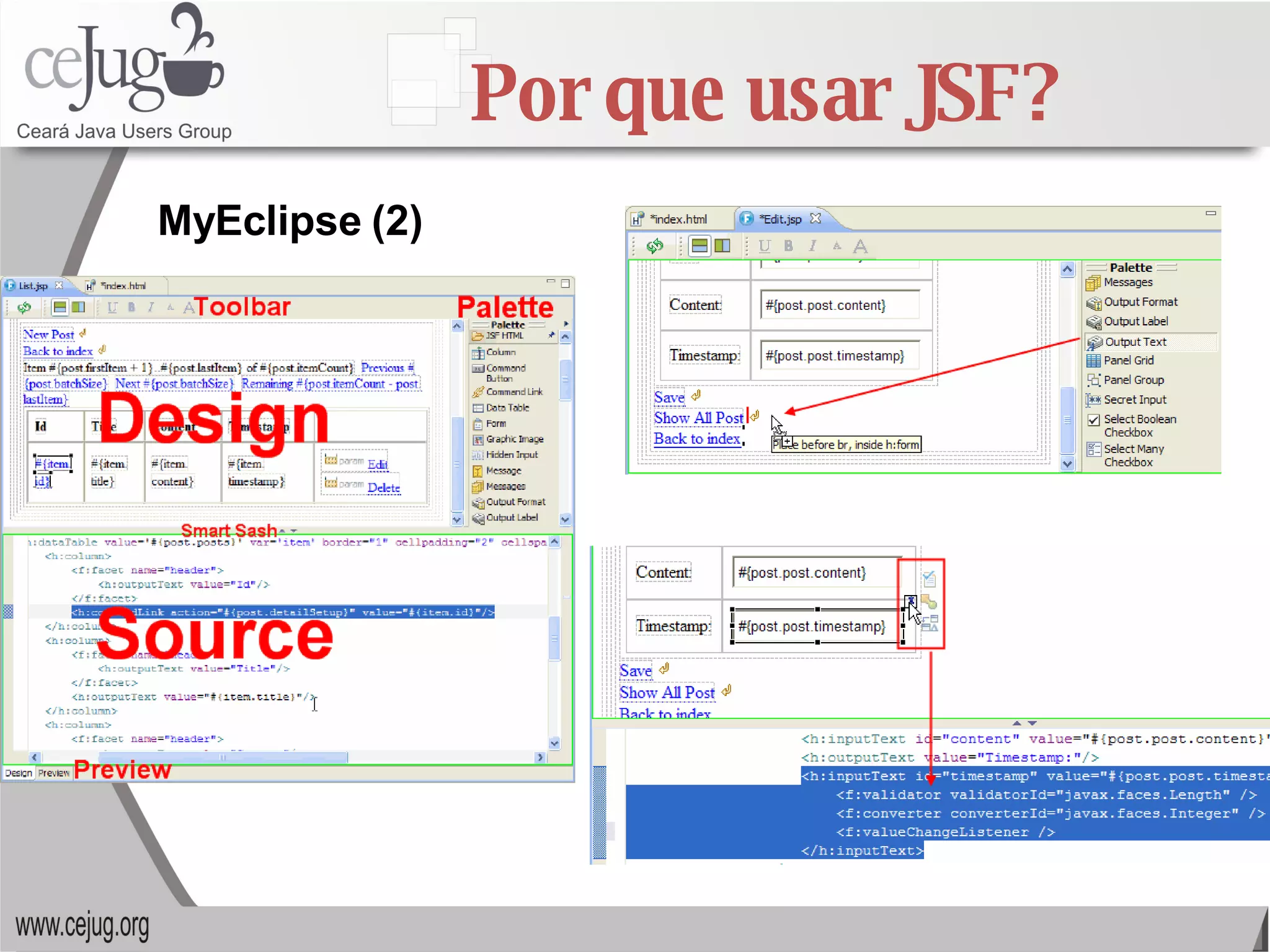Select selected #{post.post.timestamp} field in lower design
1270x952 pixels.
(817, 627)
